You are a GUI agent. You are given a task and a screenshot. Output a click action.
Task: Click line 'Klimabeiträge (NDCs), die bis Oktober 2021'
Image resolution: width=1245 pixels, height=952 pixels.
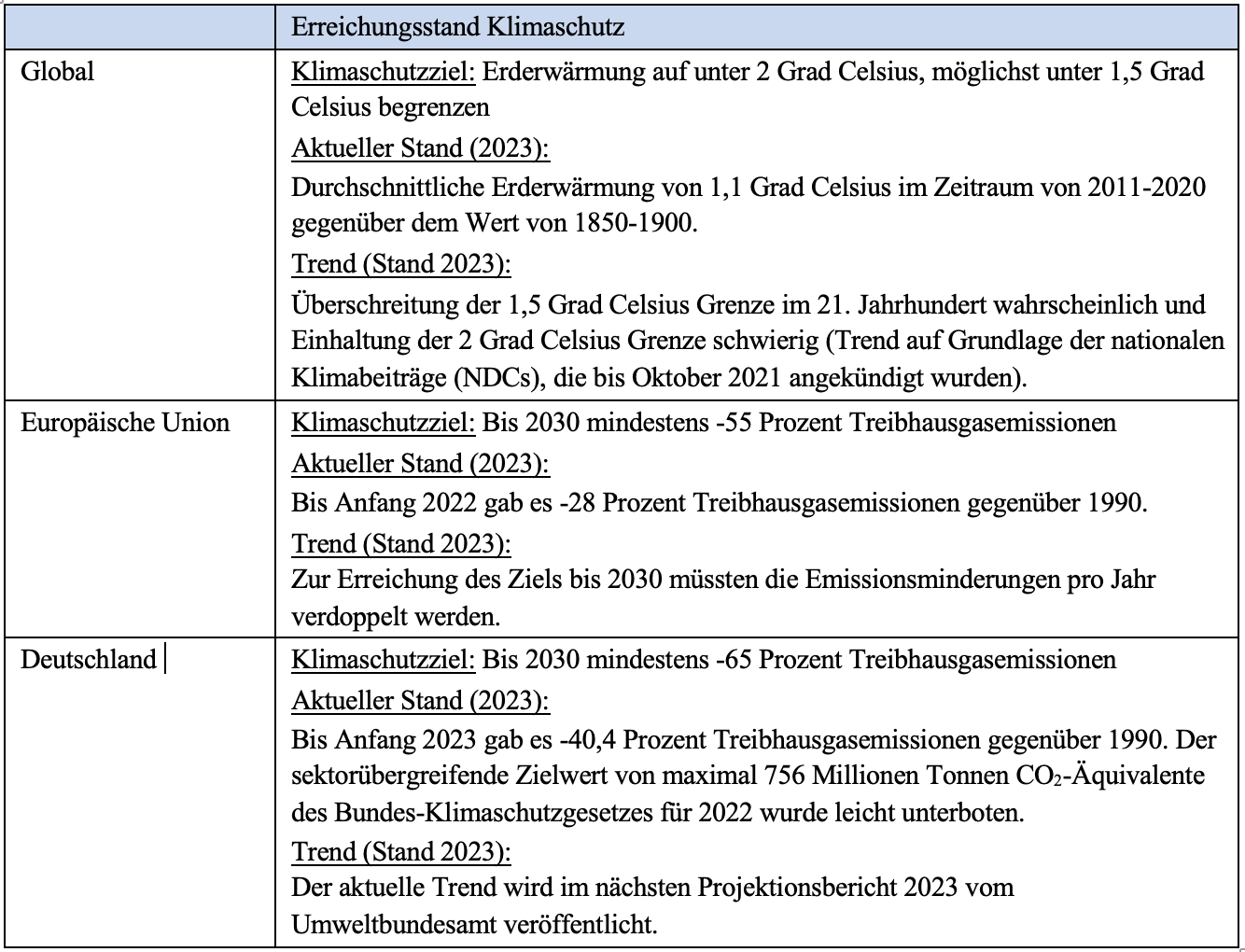click(x=659, y=378)
